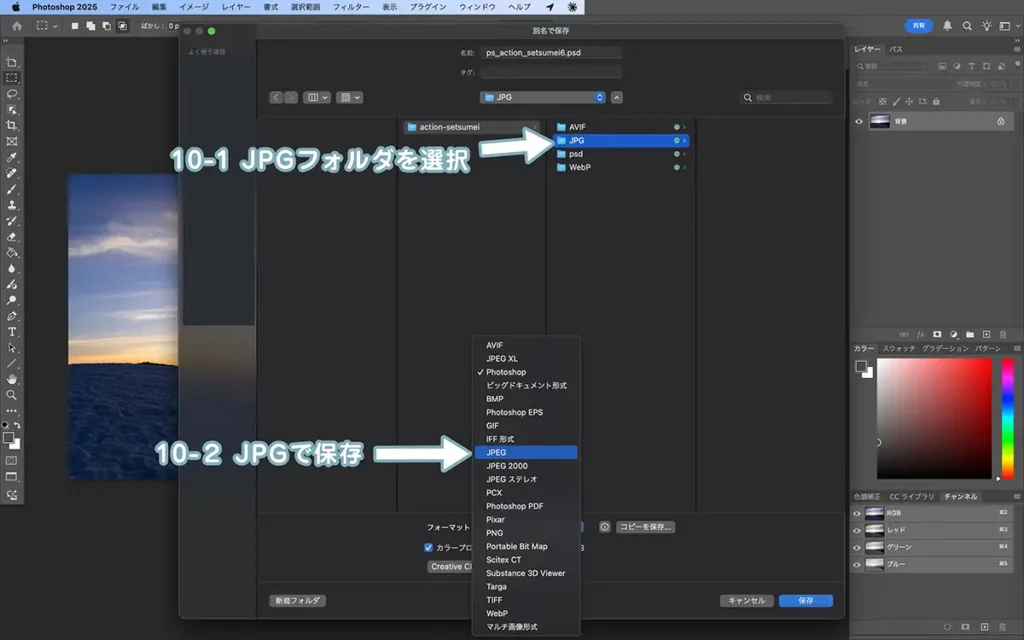The height and width of the screenshot is (640, 1024).
Task: Select the Lasso tool
Action: 12,93
